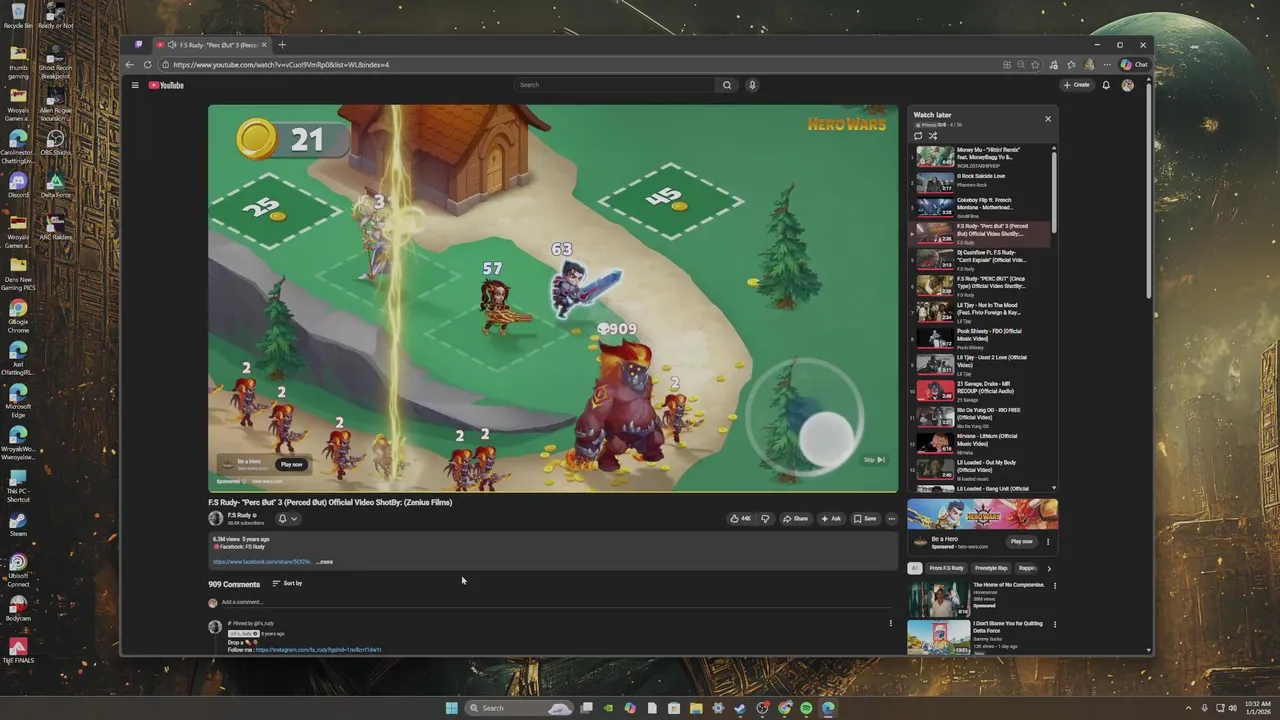Expand the subscription notification bell dropdown
This screenshot has width=1280, height=720.
click(287, 518)
